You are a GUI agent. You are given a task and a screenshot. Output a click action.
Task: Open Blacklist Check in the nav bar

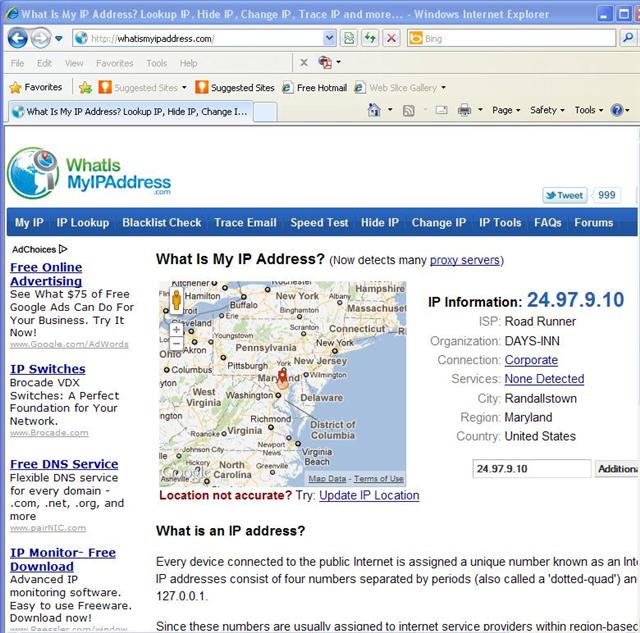pos(162,222)
